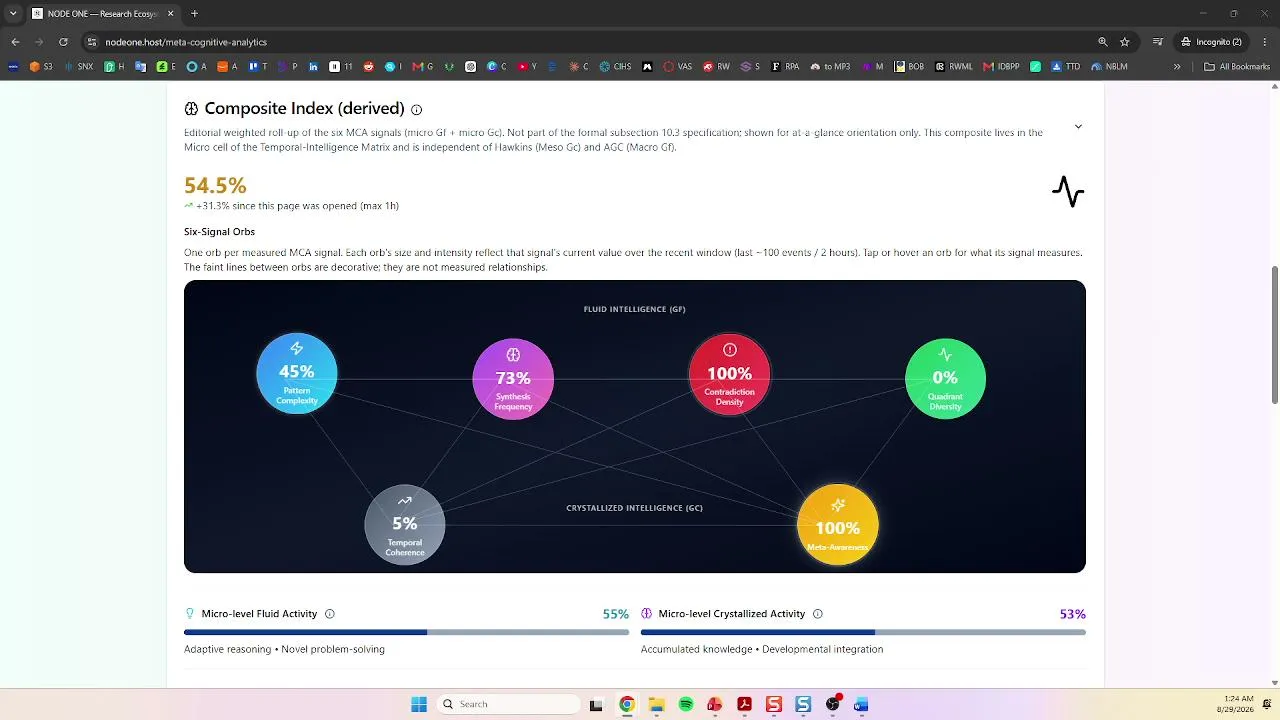The image size is (1280, 720).
Task: Open the browser zoom magnifier icon
Action: coord(1103,42)
